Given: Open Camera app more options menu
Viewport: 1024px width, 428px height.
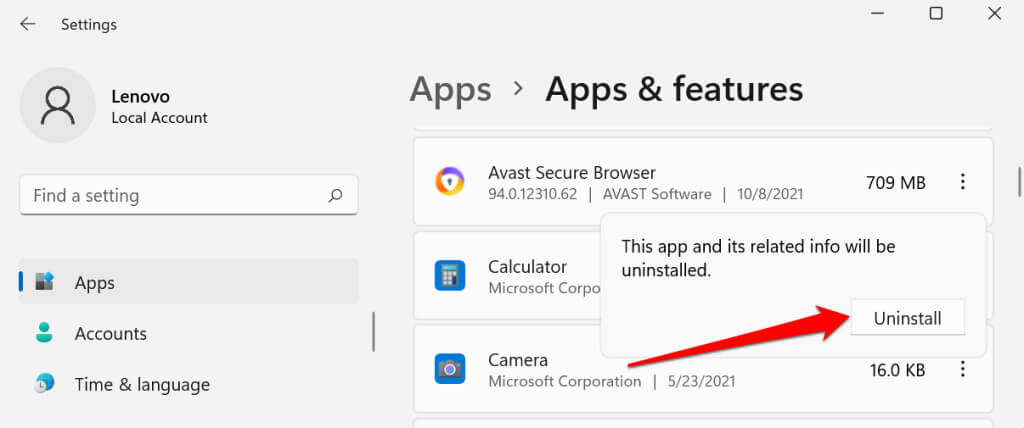Looking at the screenshot, I should point(963,369).
